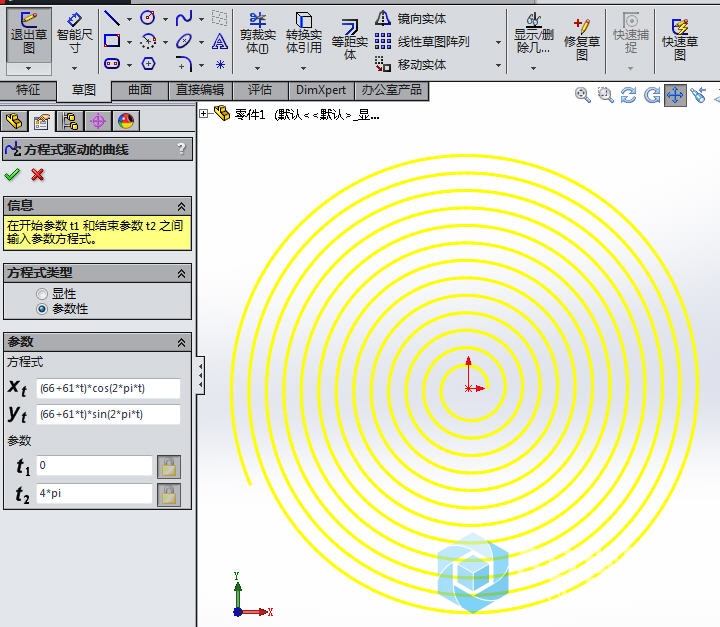Click Zoom to Area icon
Image resolution: width=720 pixels, height=627 pixels.
[x=605, y=95]
